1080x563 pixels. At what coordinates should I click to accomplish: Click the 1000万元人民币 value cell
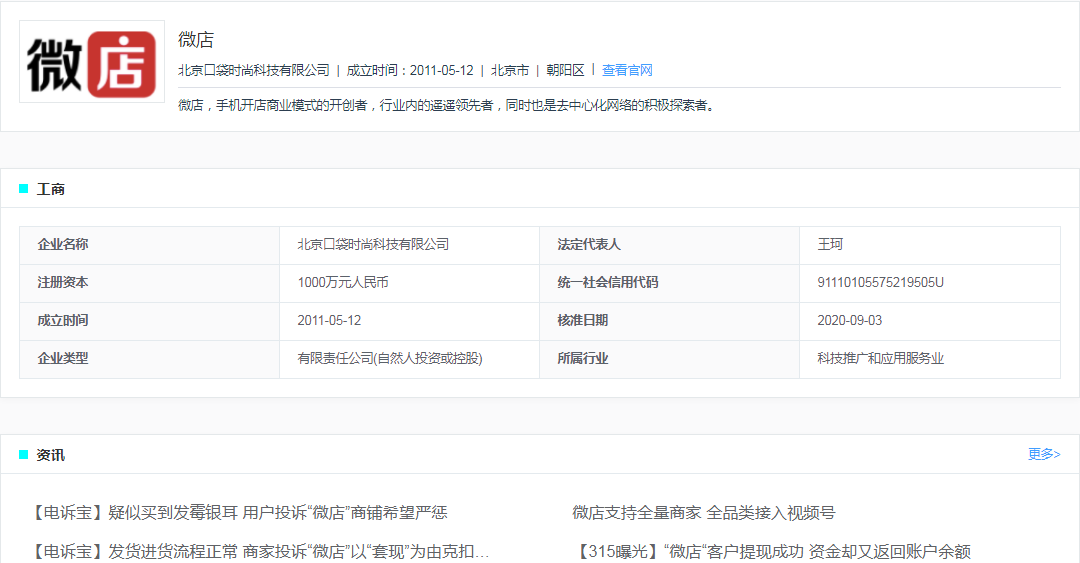pyautogui.click(x=409, y=283)
